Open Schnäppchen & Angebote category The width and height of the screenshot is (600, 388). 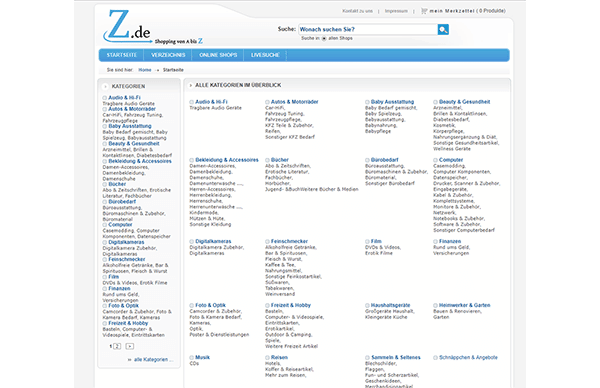pos(468,357)
